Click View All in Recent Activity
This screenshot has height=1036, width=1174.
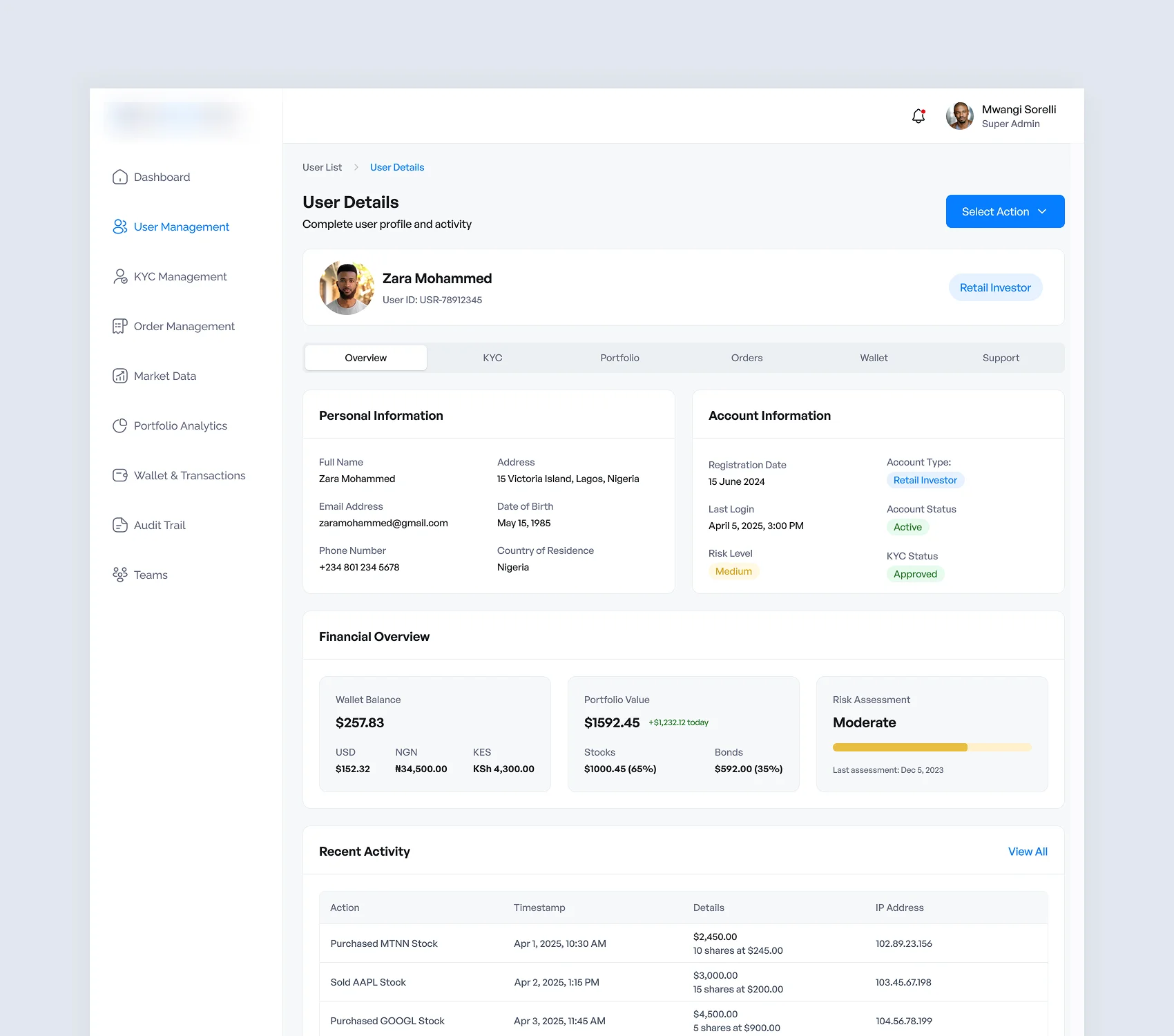[x=1028, y=852]
